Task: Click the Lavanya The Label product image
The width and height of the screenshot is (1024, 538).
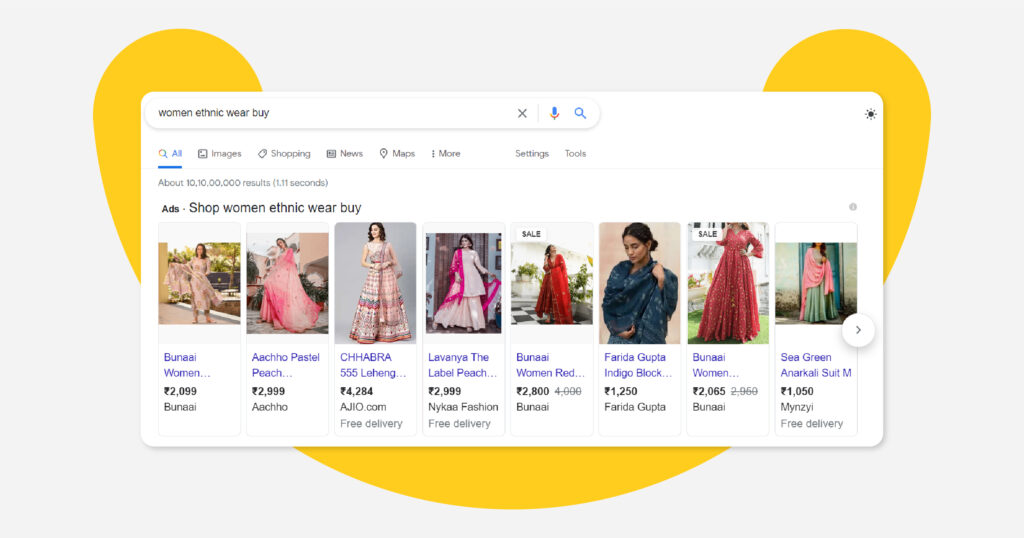Action: (464, 283)
